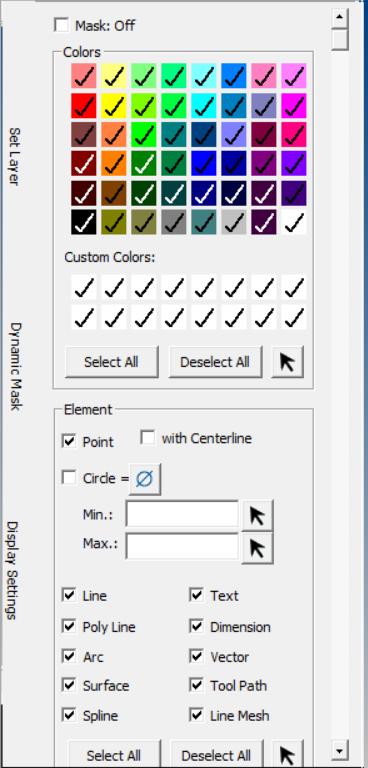Click Select All under Colors

pyautogui.click(x=111, y=362)
